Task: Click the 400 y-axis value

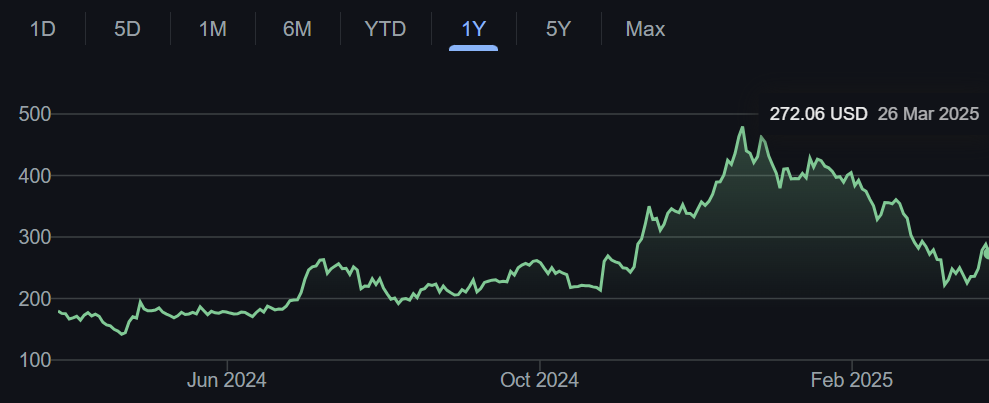Action: point(35,175)
